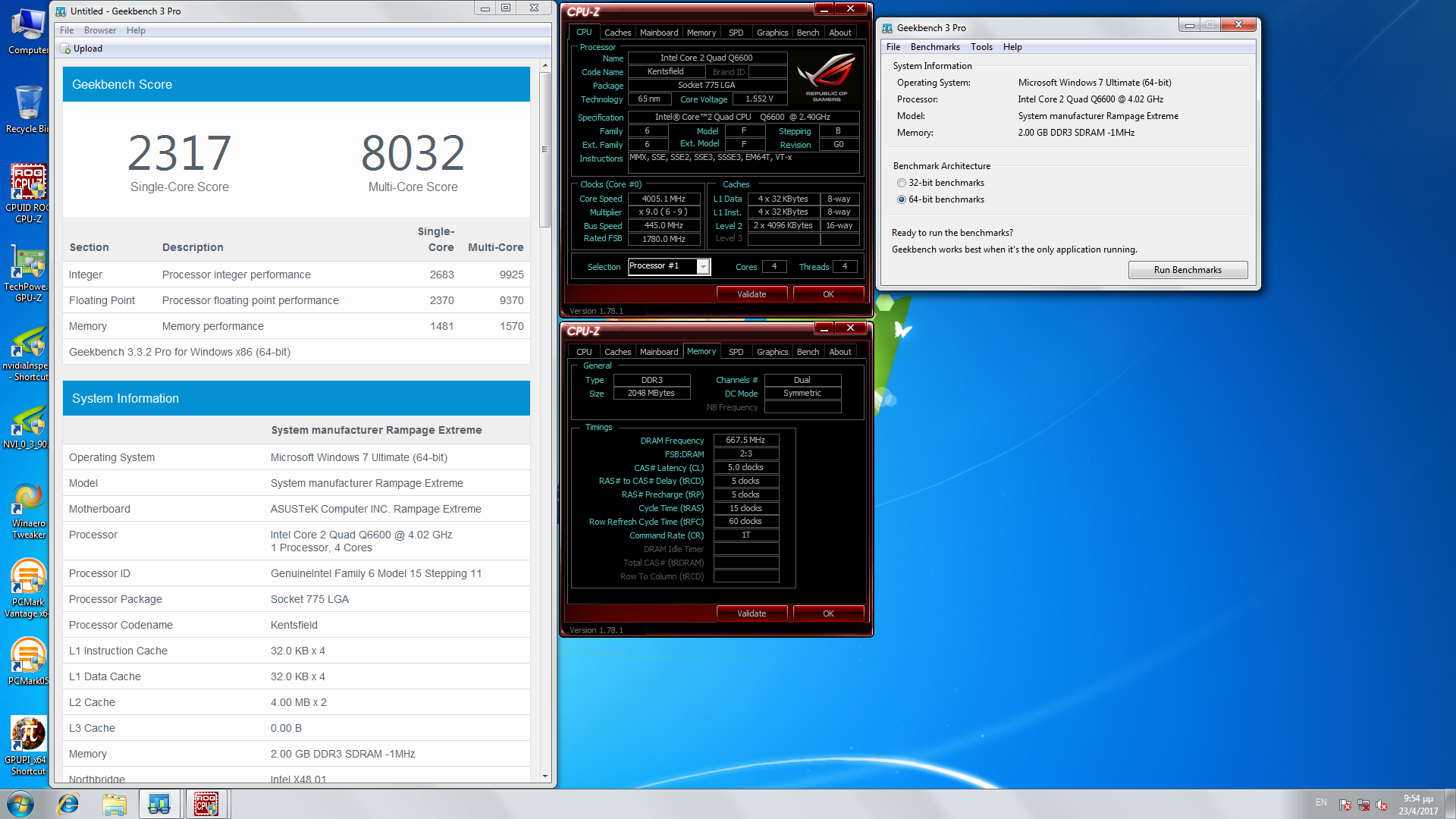Click OK in top CPU-Z window
Viewport: 1456px width, 819px height.
point(828,294)
